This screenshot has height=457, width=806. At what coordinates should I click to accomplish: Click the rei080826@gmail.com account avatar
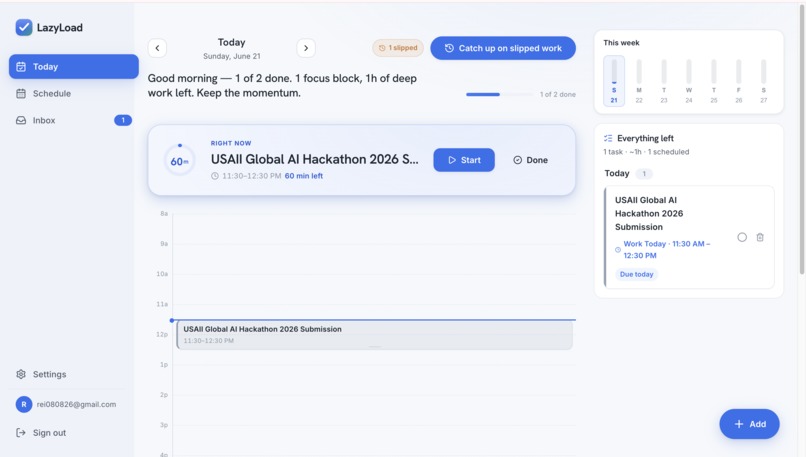pos(24,404)
